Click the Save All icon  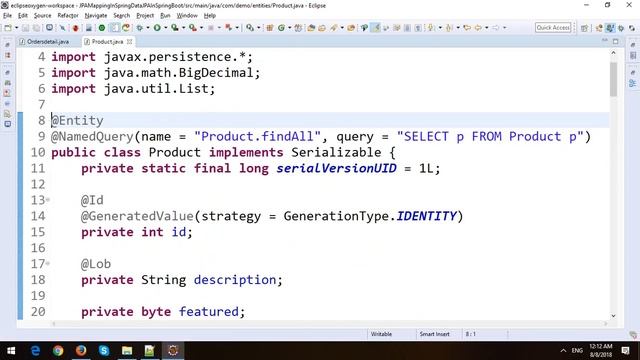(36, 28)
